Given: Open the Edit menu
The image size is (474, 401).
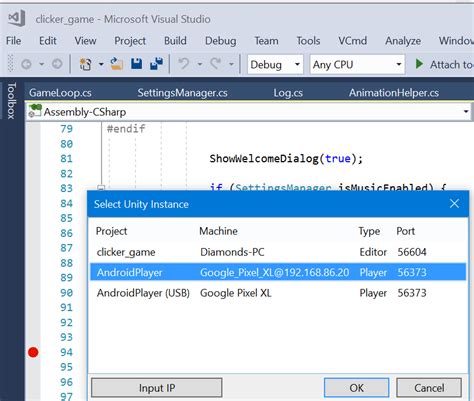Looking at the screenshot, I should tap(48, 41).
